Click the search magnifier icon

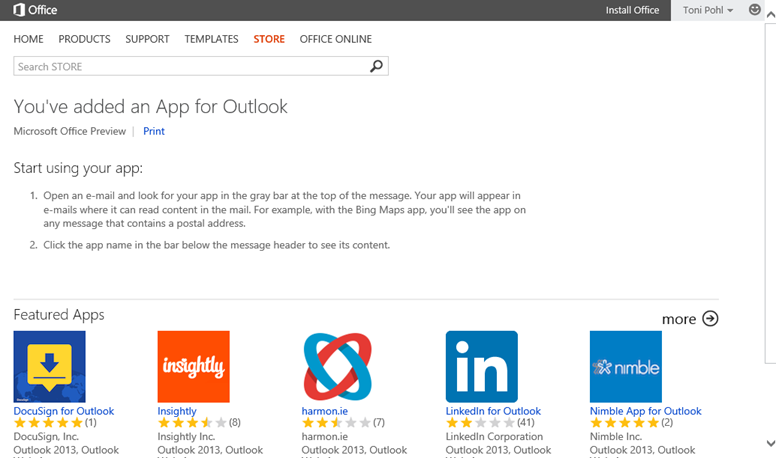click(376, 67)
